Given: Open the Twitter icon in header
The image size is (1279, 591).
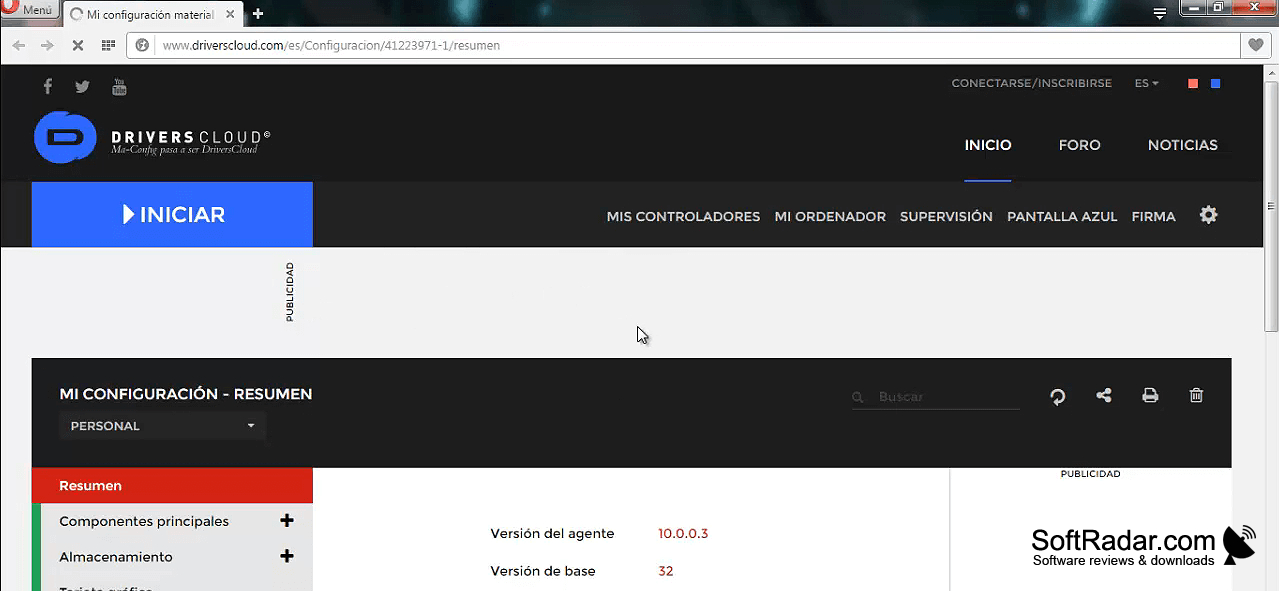Looking at the screenshot, I should click(82, 87).
